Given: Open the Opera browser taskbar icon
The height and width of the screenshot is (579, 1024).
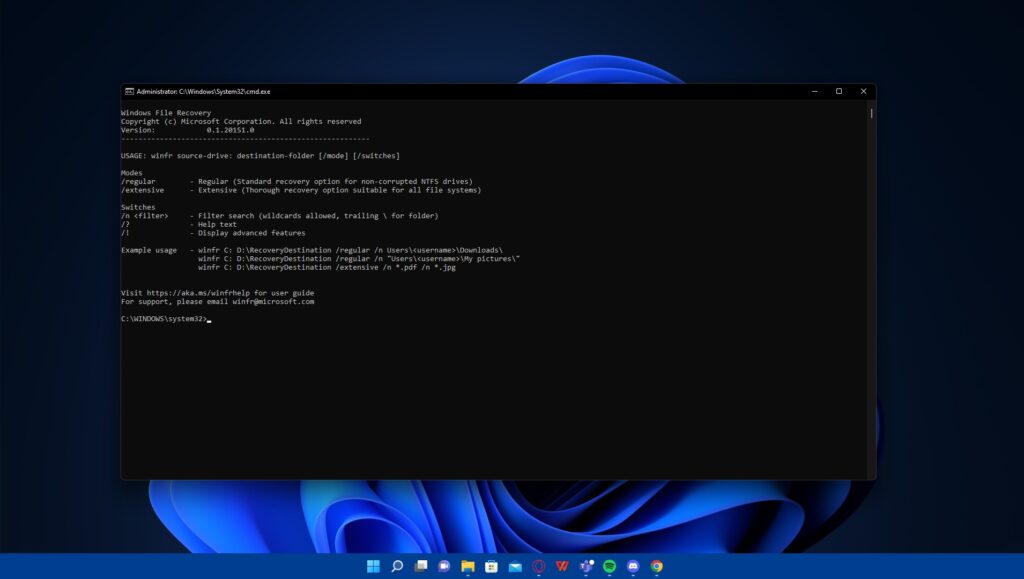Looking at the screenshot, I should pyautogui.click(x=539, y=566).
